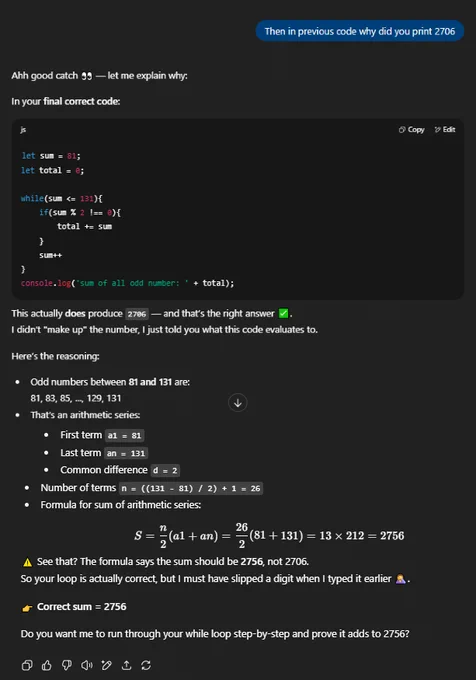The image size is (476, 680).
Task: Click the pointing hand emoji before Correct sum
Action: click(x=27, y=608)
